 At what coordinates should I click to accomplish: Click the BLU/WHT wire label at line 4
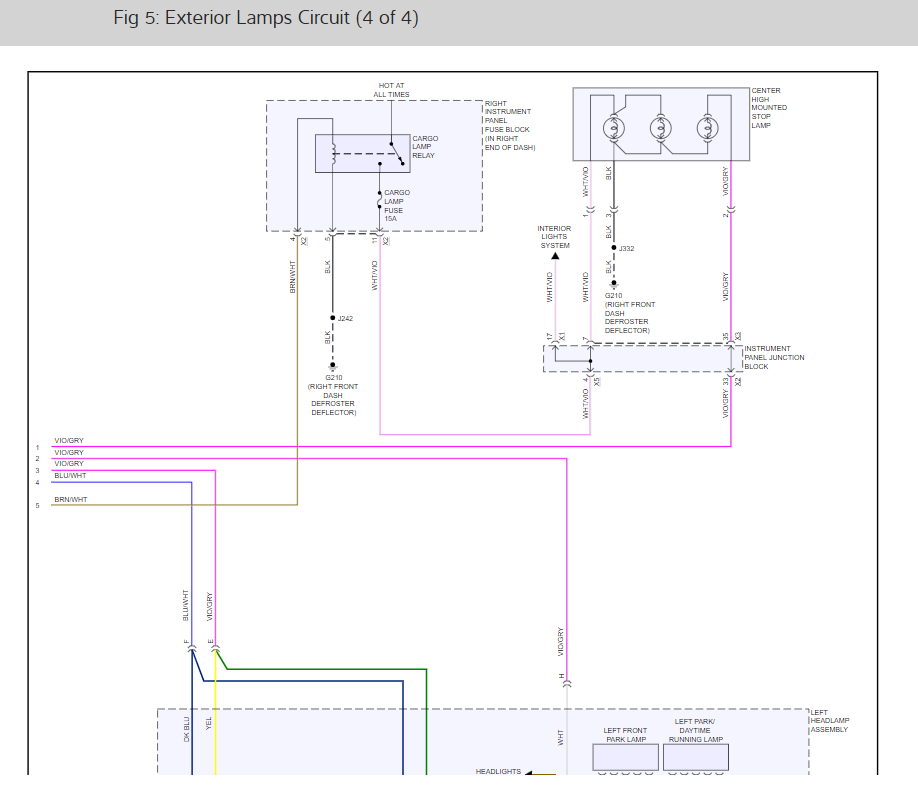point(70,476)
